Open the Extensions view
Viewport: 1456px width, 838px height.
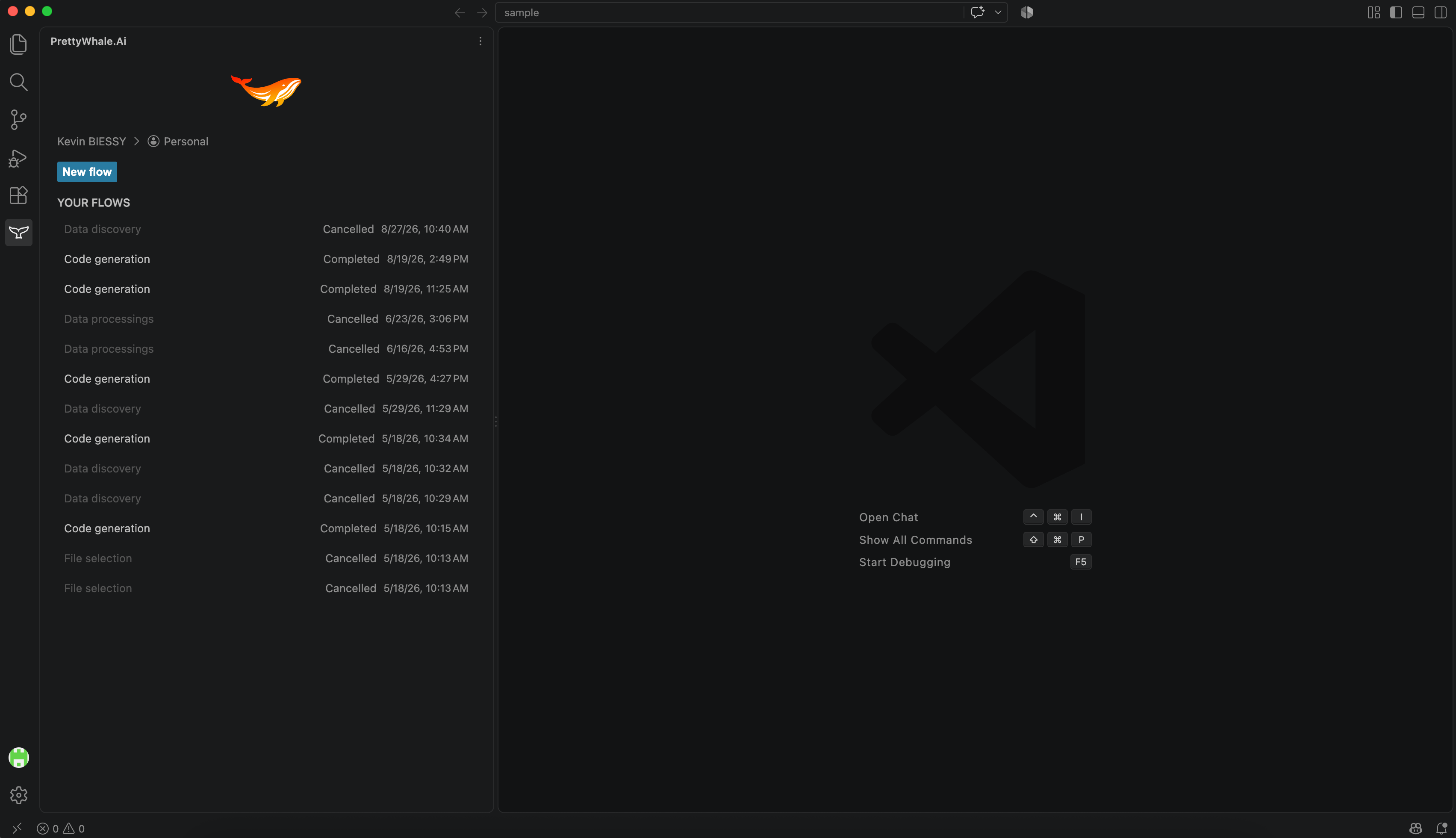18,195
